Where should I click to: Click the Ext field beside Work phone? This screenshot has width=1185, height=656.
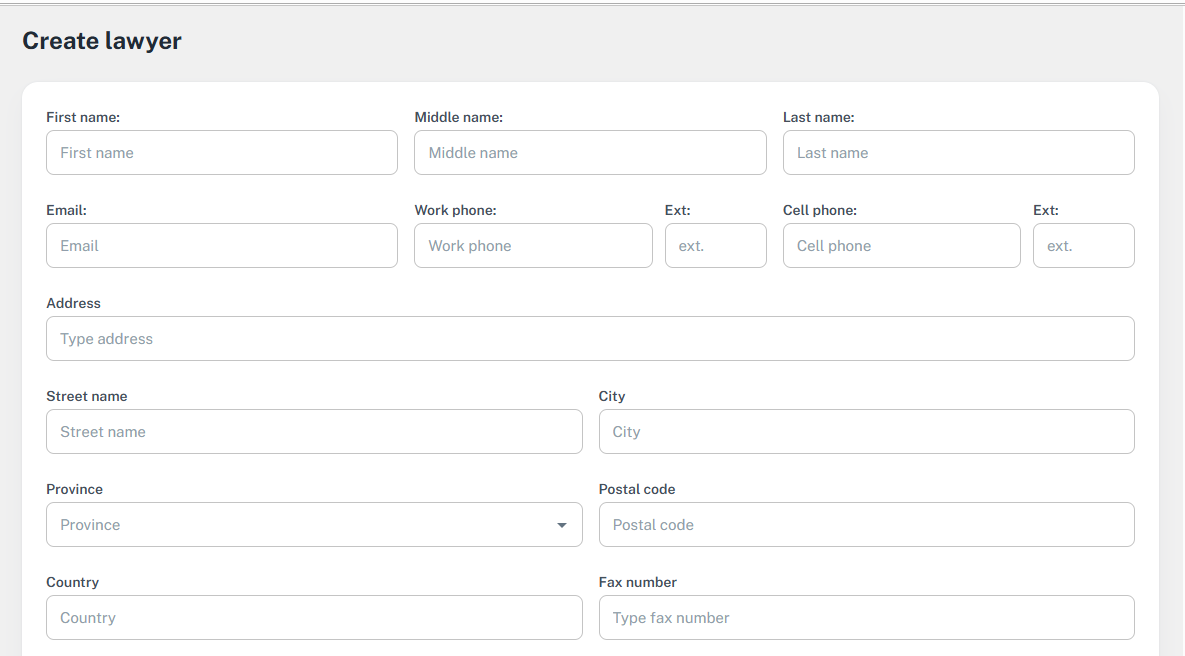715,246
